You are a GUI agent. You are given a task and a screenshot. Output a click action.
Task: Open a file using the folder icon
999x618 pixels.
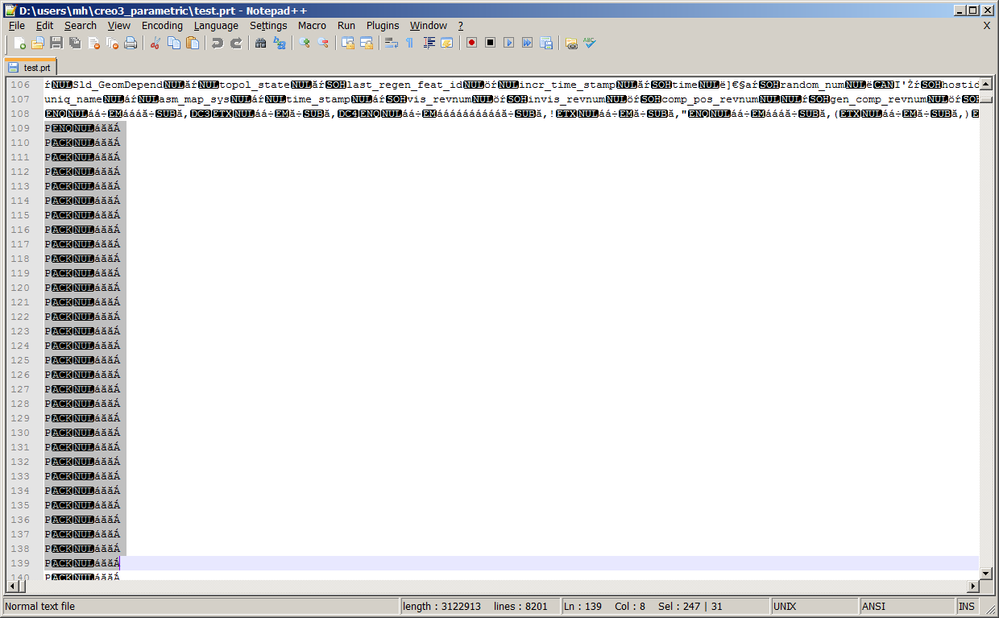tap(38, 43)
